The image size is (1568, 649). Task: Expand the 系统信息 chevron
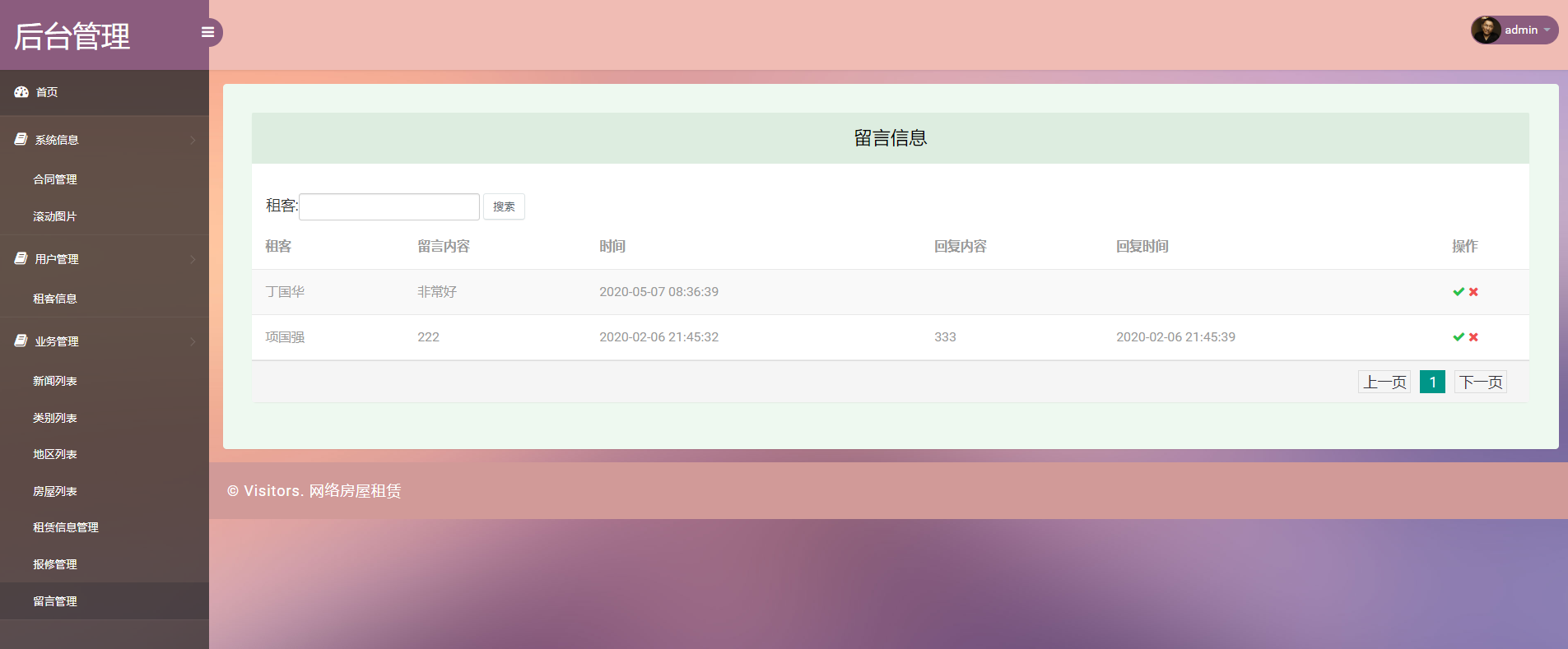(193, 140)
